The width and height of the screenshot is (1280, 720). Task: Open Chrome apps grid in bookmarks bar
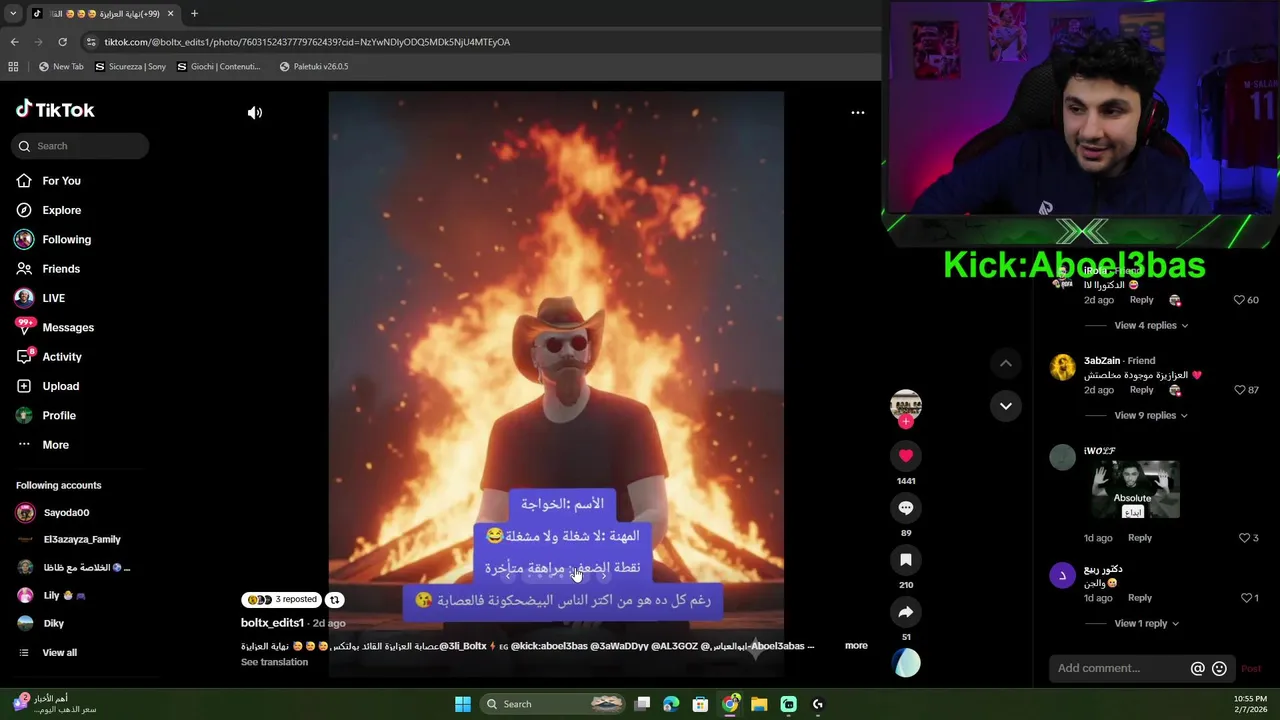pyautogui.click(x=13, y=67)
